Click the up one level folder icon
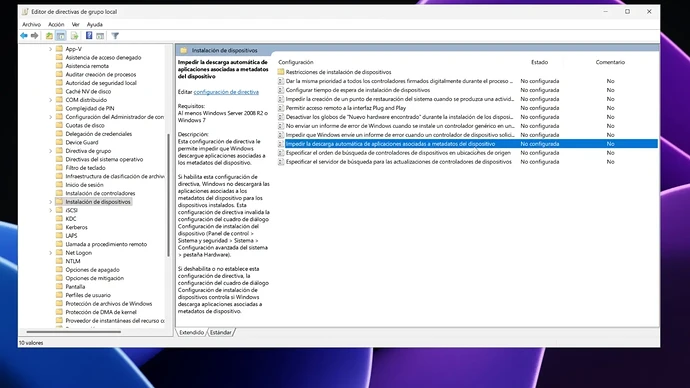The image size is (690, 388). tap(49, 36)
